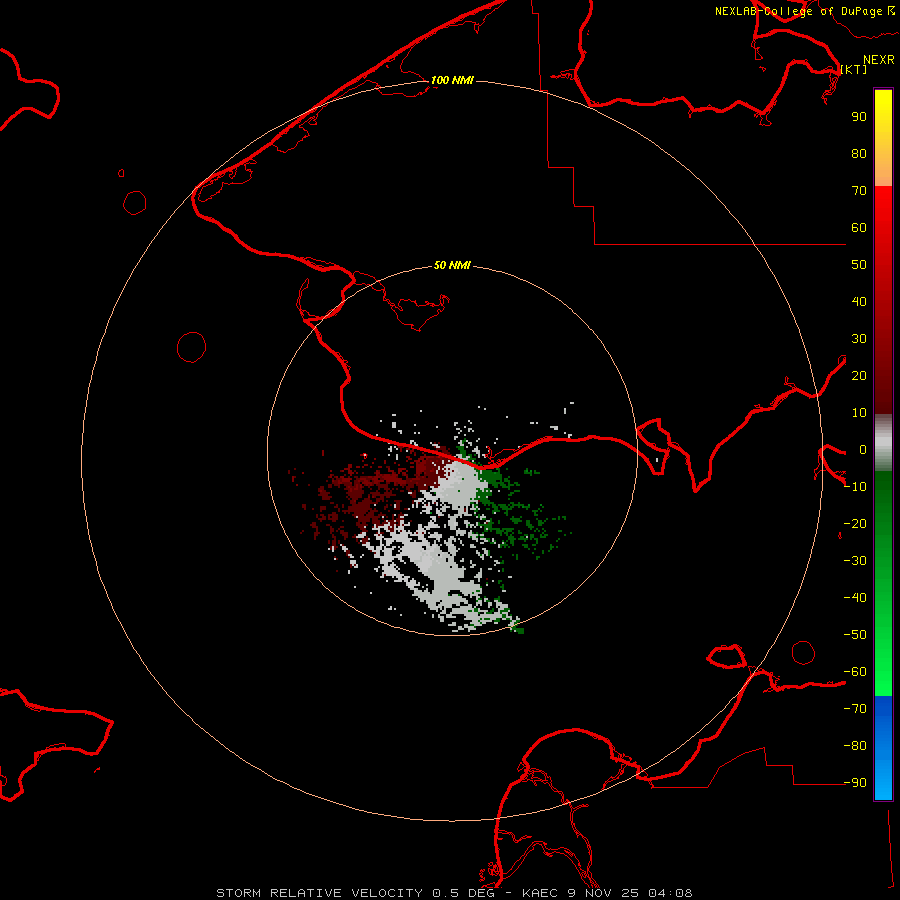Viewport: 900px width, 900px height.
Task: Click the -20 value on velocity scale
Action: point(855,523)
